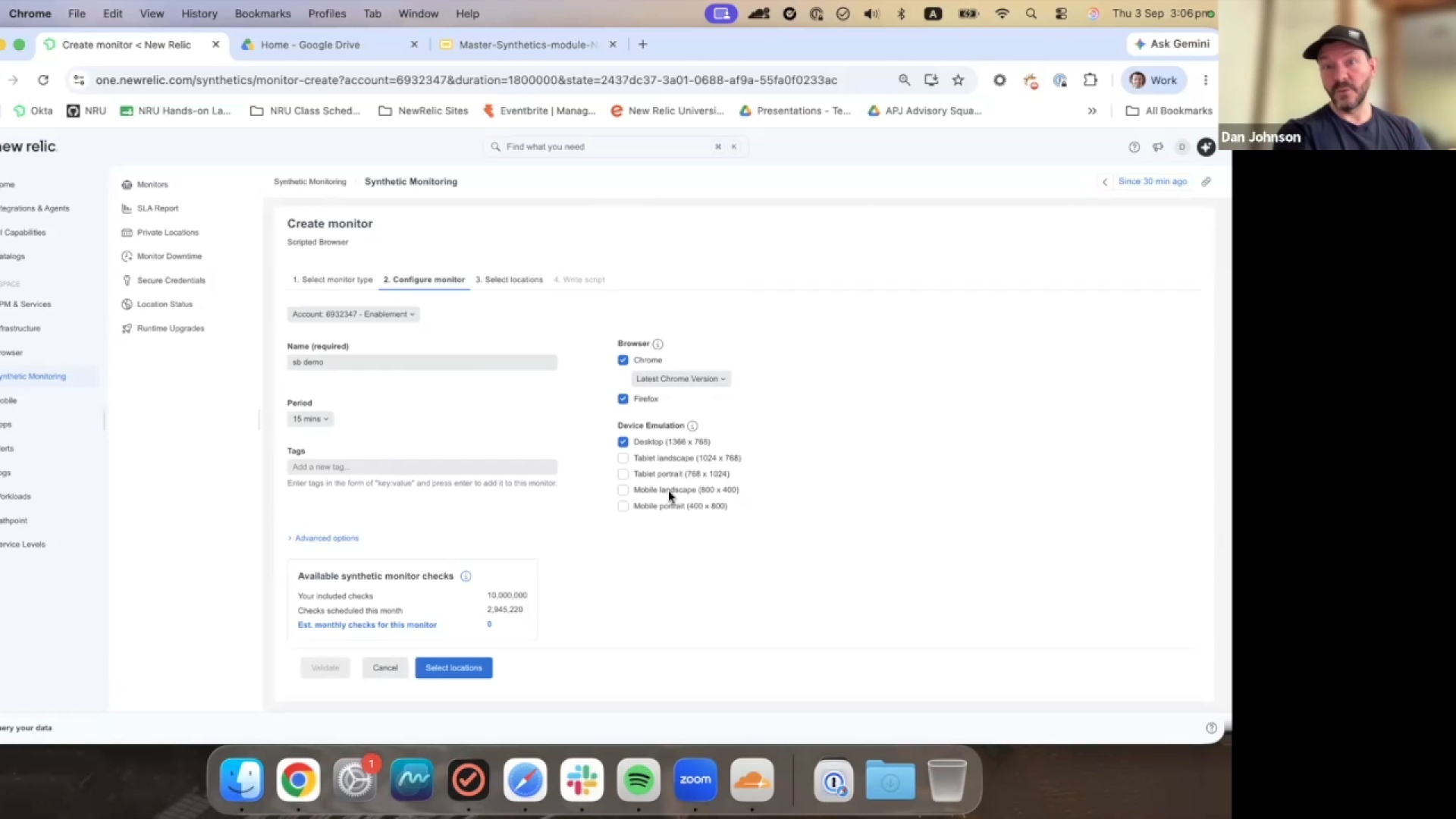
Task: Switch to the Master-Synthetics-module tab
Action: click(x=528, y=45)
